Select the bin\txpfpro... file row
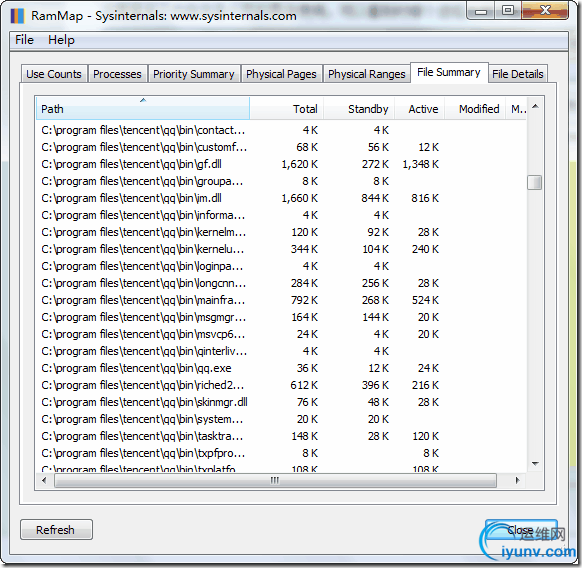 (x=281, y=453)
